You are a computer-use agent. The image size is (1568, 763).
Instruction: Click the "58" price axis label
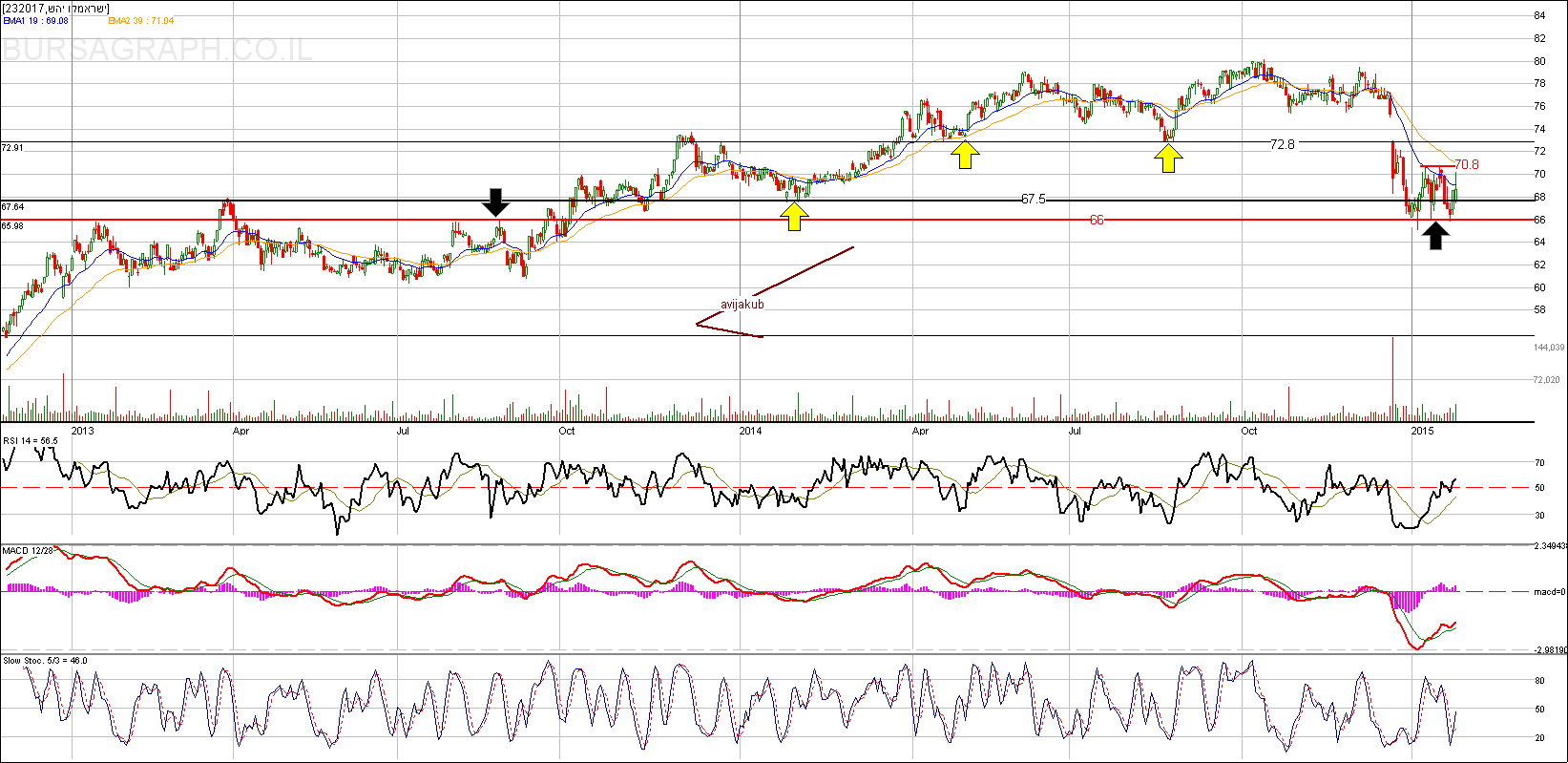point(1540,309)
